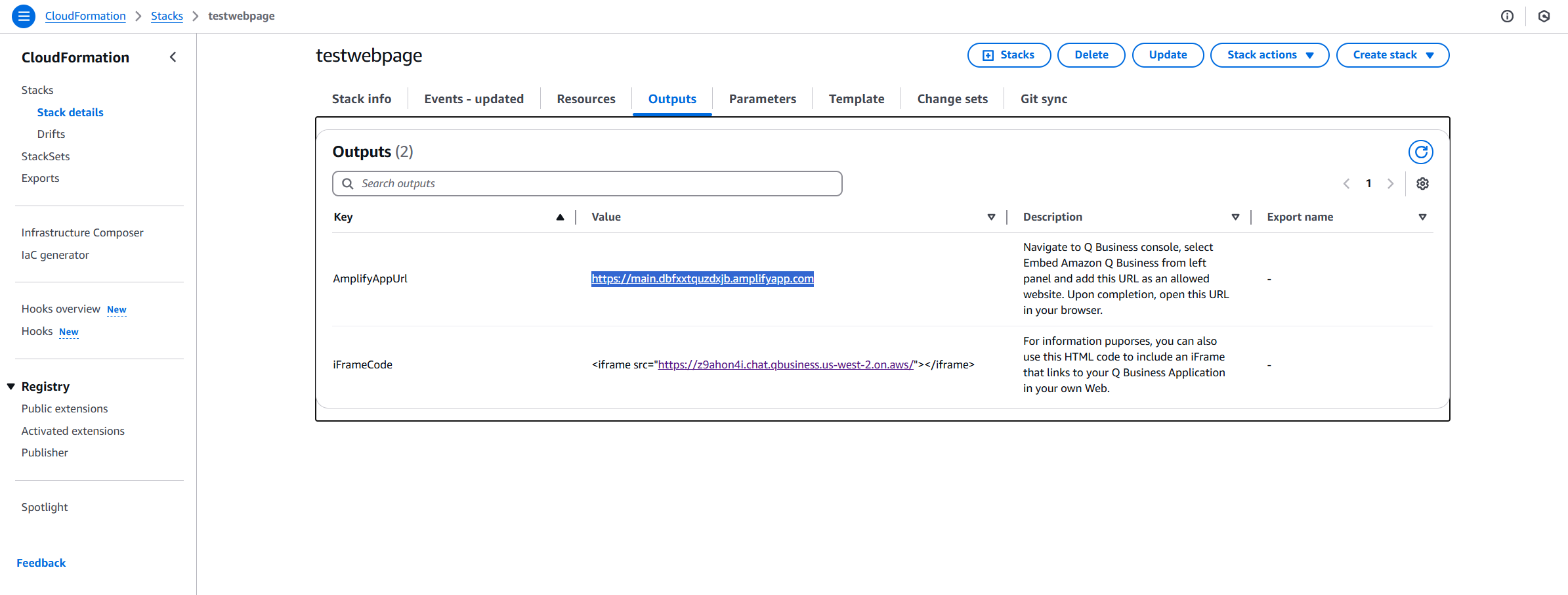Open the Stack actions dropdown
Viewport: 1568px width, 595px height.
point(1269,55)
